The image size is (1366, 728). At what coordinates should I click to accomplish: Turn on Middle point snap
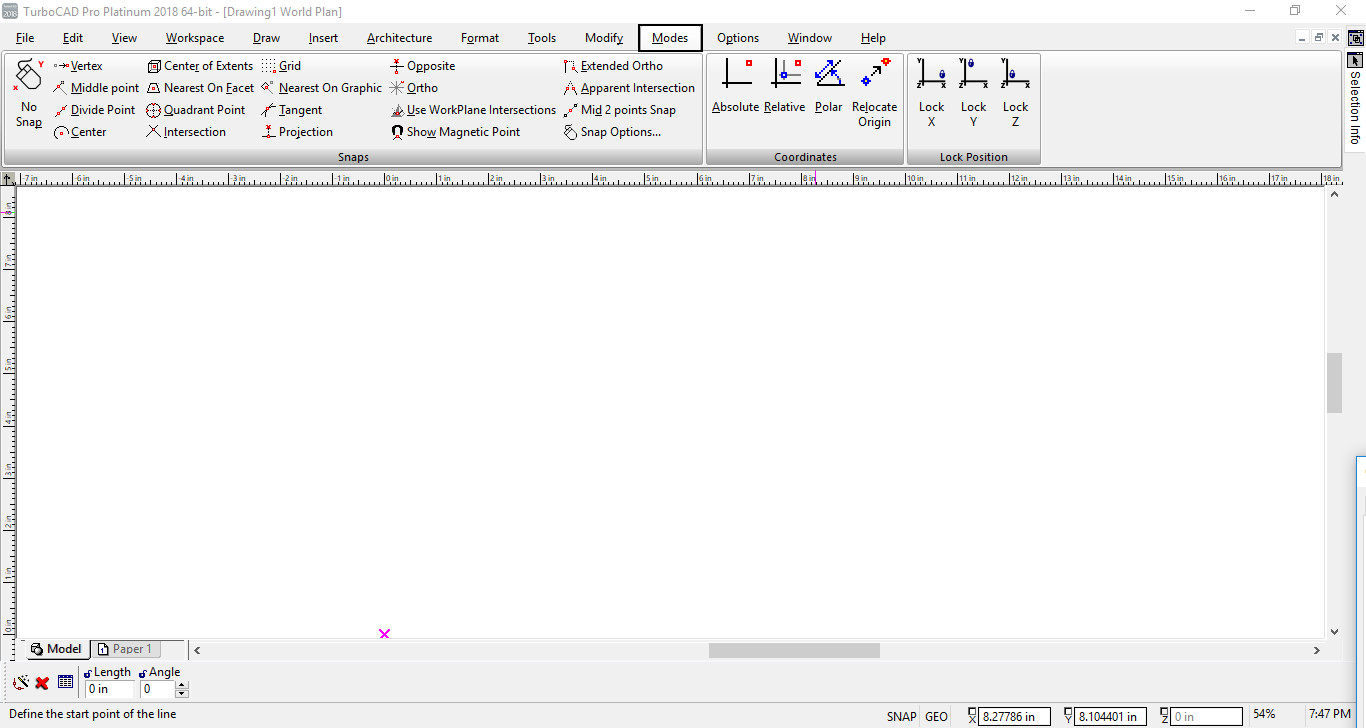96,88
